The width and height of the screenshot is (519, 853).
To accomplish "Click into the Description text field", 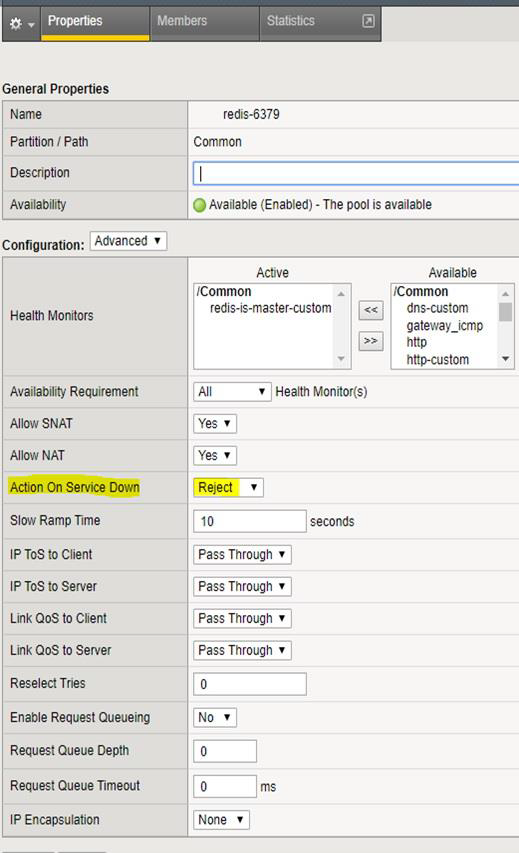I will pos(356,174).
